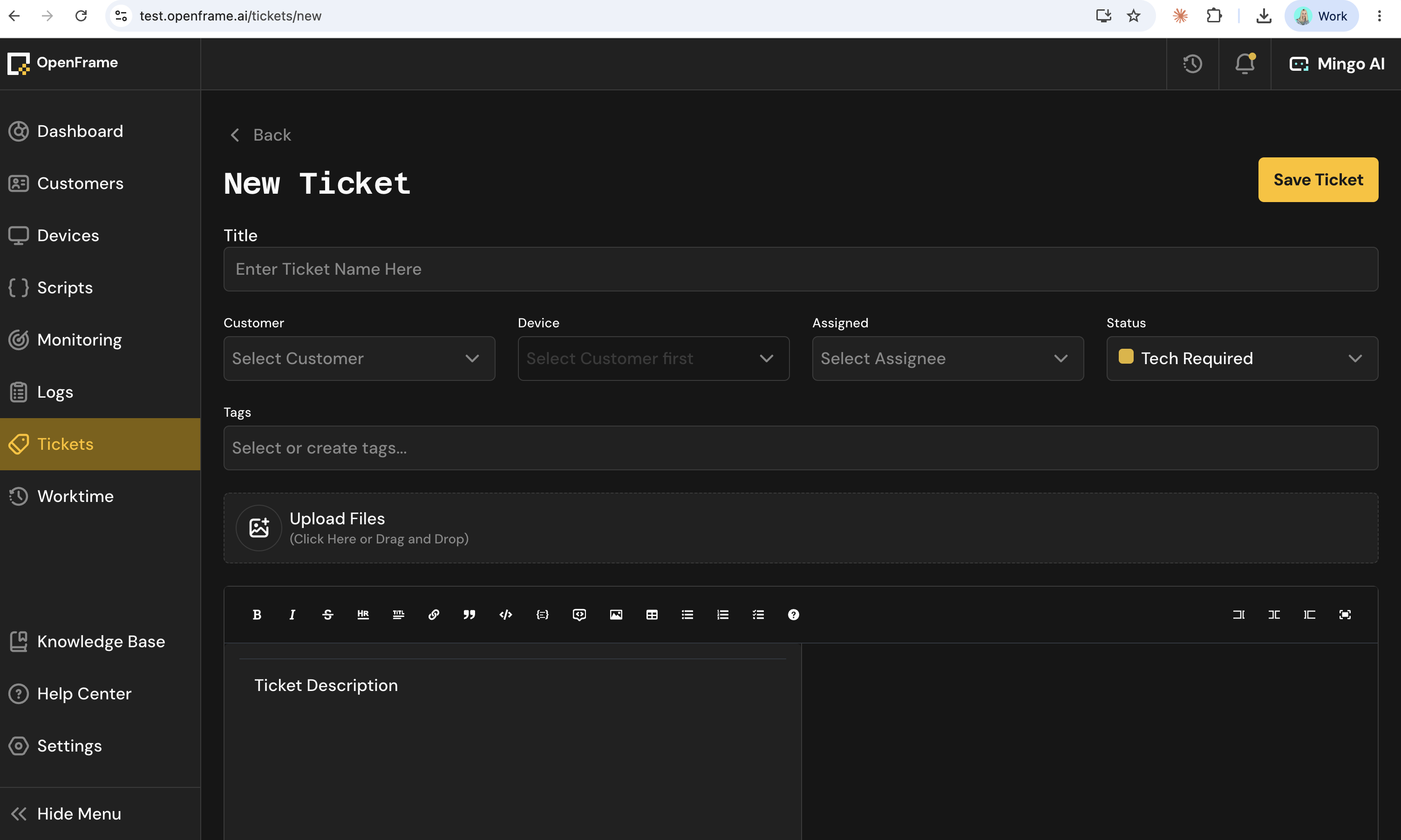Go Back from the New Ticket page
This screenshot has height=840, width=1401.
pyautogui.click(x=260, y=135)
